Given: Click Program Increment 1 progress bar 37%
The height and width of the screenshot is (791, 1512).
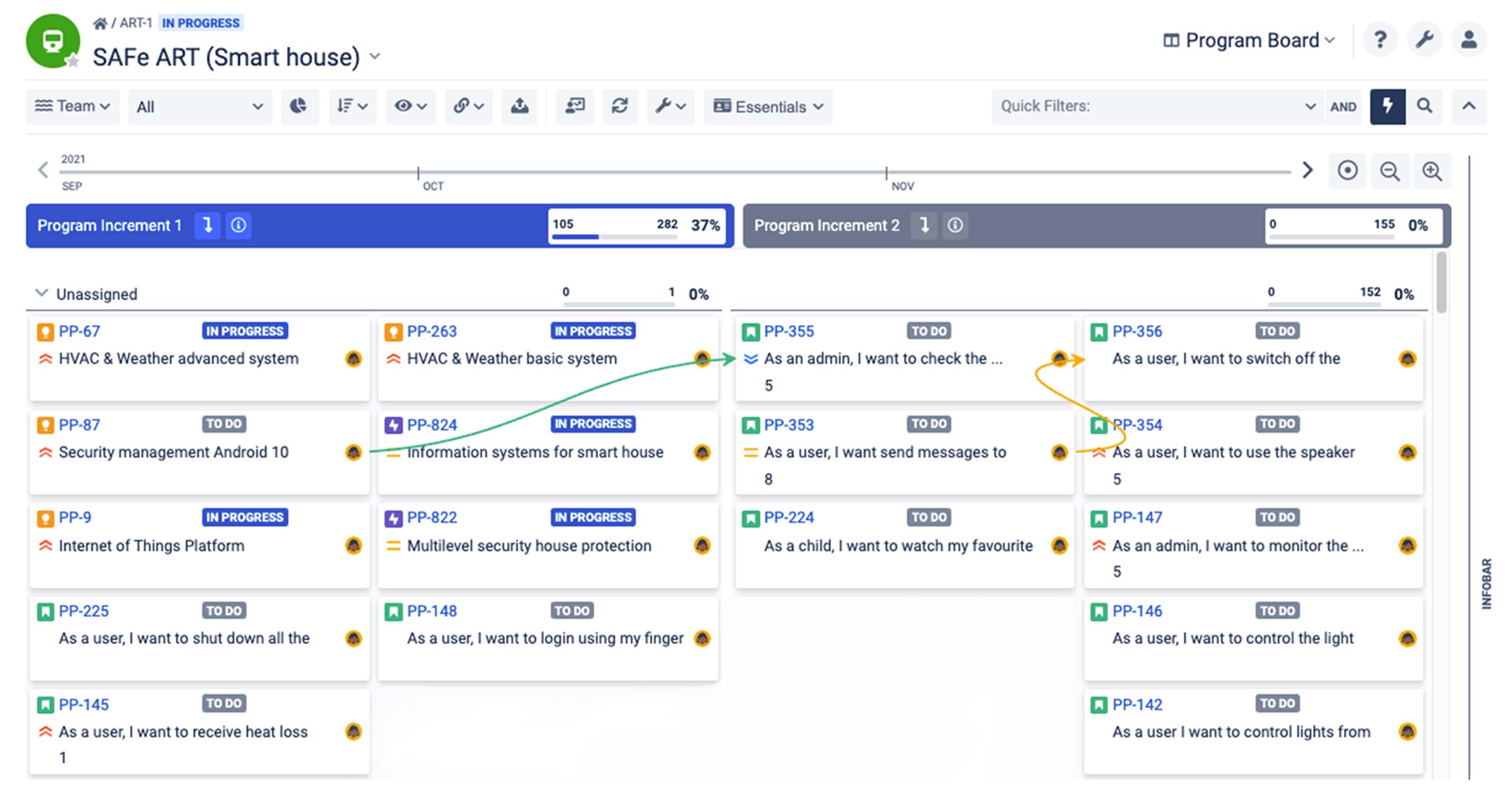Looking at the screenshot, I should coord(636,226).
